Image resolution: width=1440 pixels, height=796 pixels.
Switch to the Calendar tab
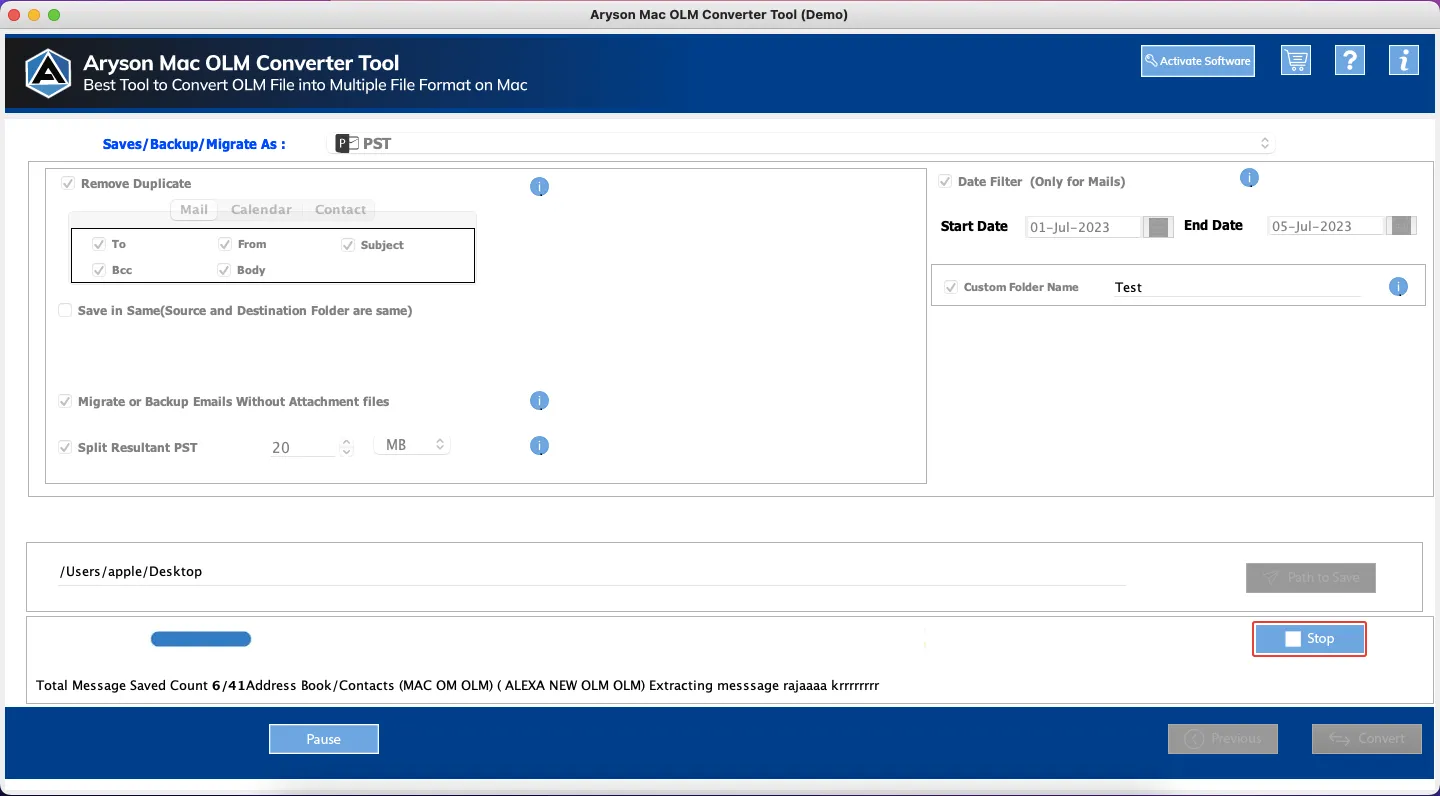[x=261, y=210]
